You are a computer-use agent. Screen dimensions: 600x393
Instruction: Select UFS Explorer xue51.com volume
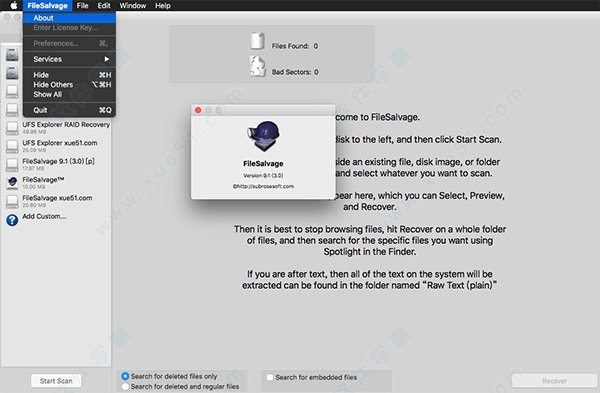coord(56,146)
